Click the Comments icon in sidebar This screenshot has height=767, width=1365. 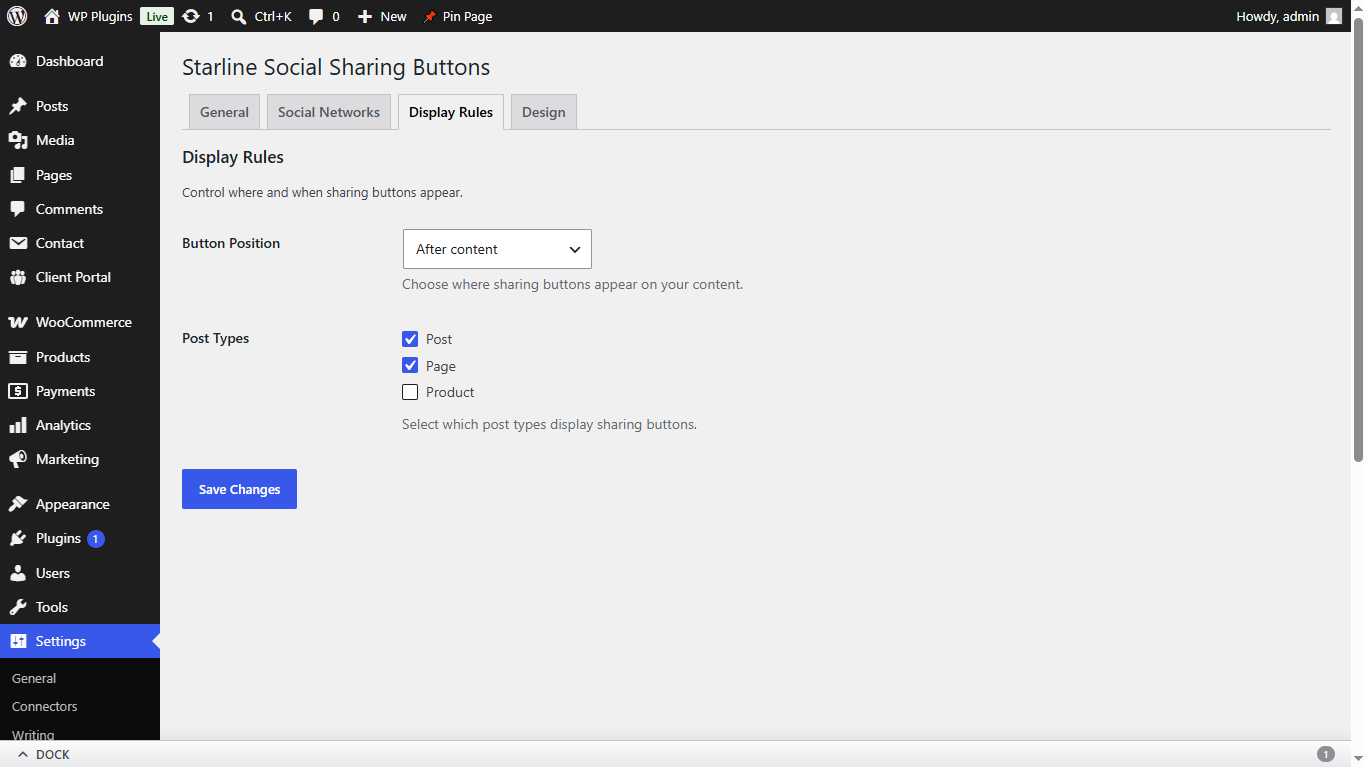point(18,209)
